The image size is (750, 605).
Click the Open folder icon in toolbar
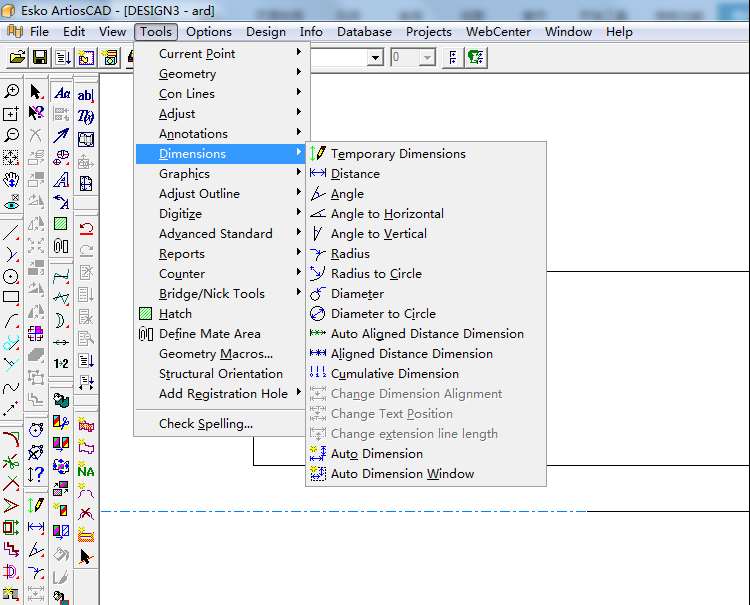tap(16, 58)
